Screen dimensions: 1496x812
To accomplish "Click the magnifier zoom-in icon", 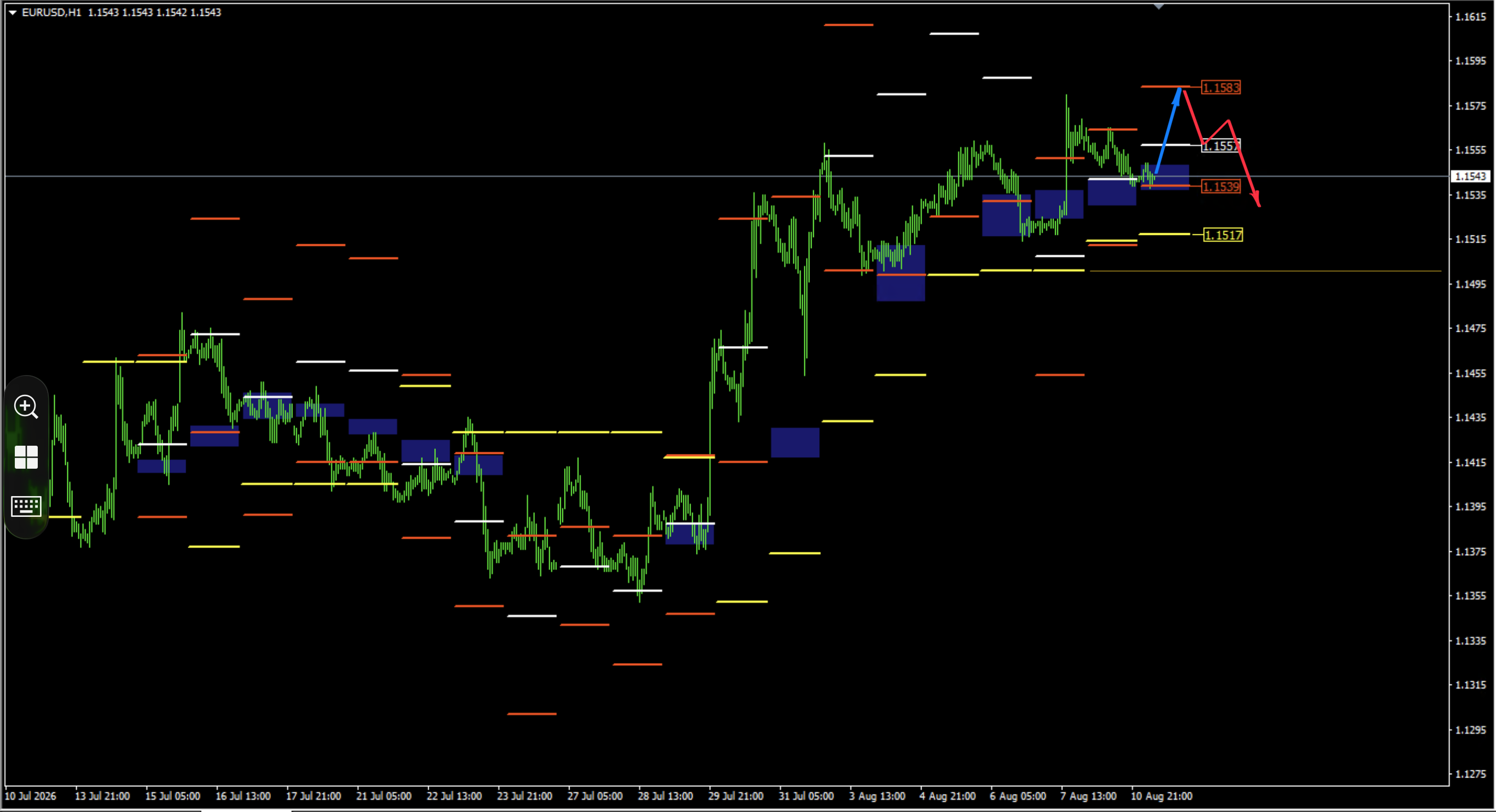I will 26,407.
